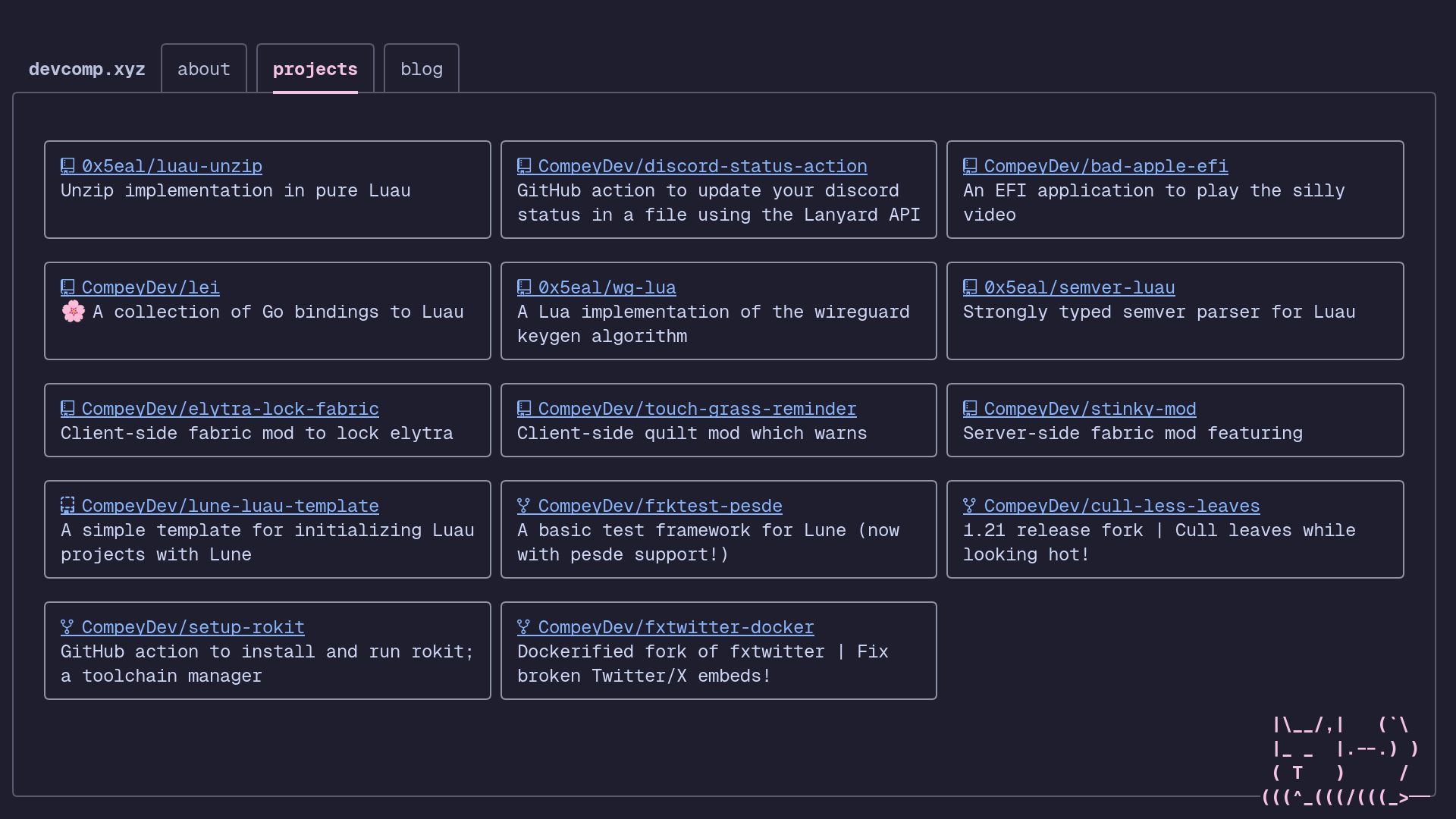Click the repo icon beside 0x5eal/luau-unzip

point(67,165)
